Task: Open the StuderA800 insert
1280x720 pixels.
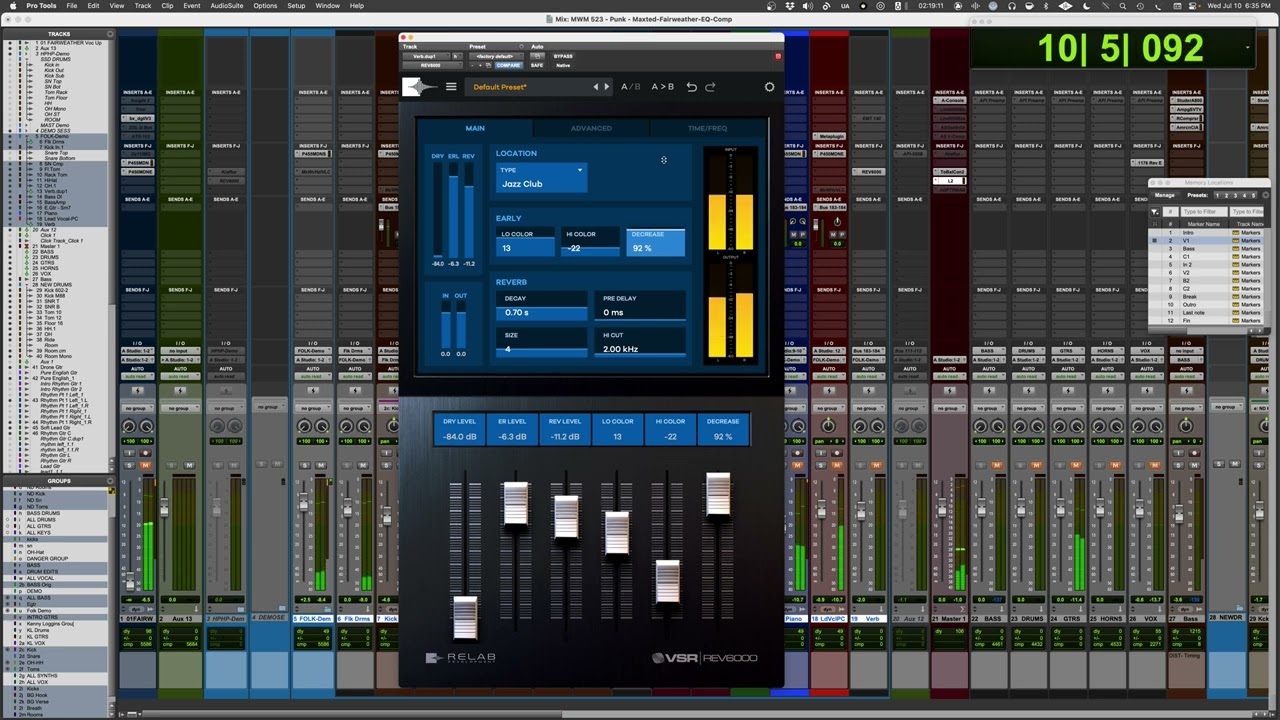Action: coord(1189,100)
